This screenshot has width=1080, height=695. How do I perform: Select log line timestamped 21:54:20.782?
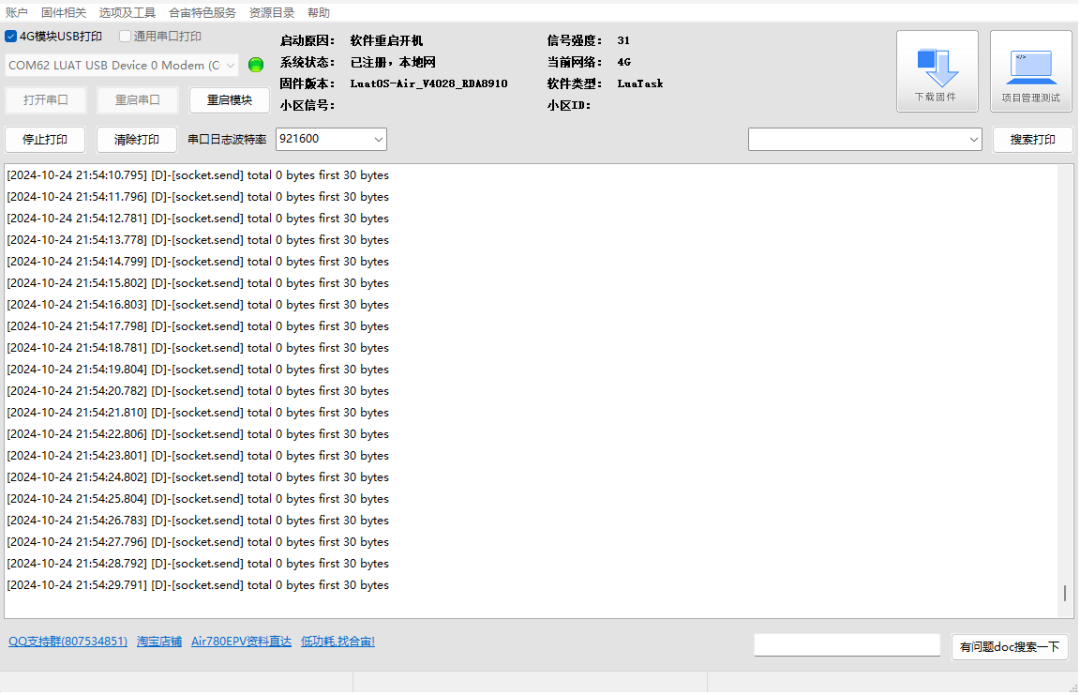198,391
